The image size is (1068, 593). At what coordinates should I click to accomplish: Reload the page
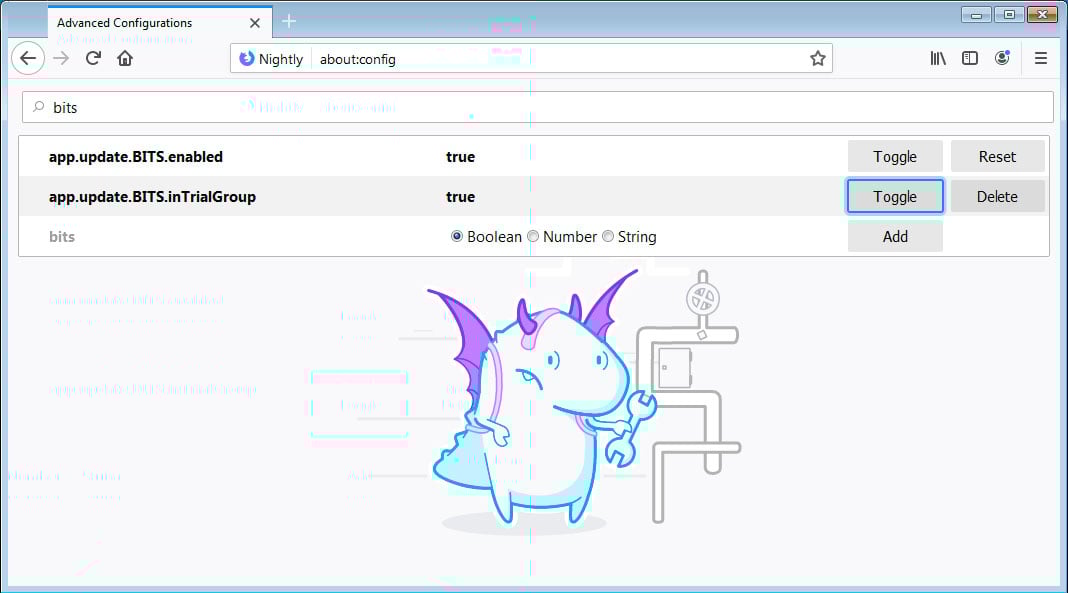[x=92, y=58]
